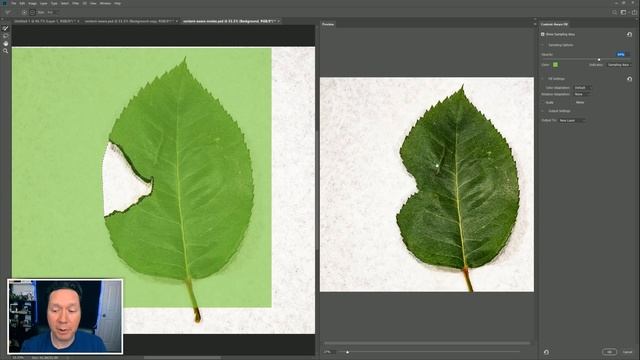Click the preview zoom percentage field

pos(329,352)
